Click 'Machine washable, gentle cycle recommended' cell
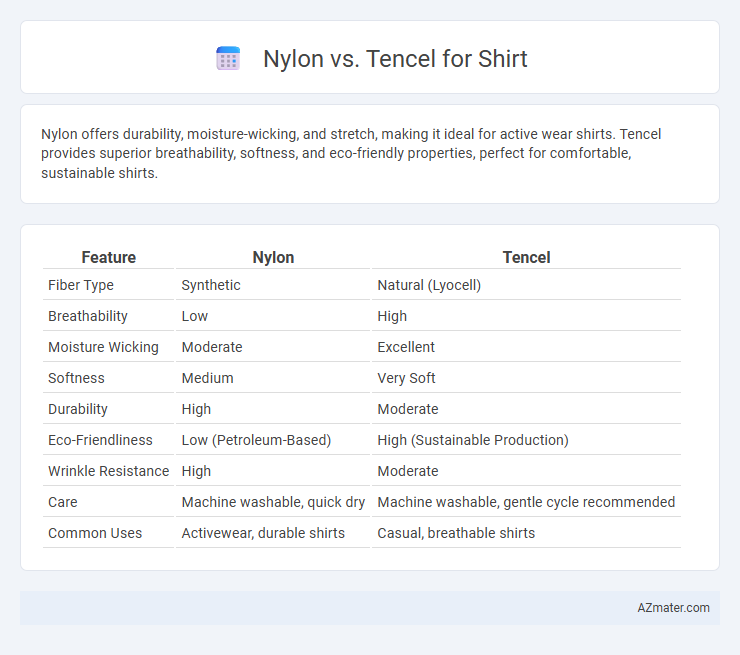This screenshot has width=740, height=655. point(526,502)
